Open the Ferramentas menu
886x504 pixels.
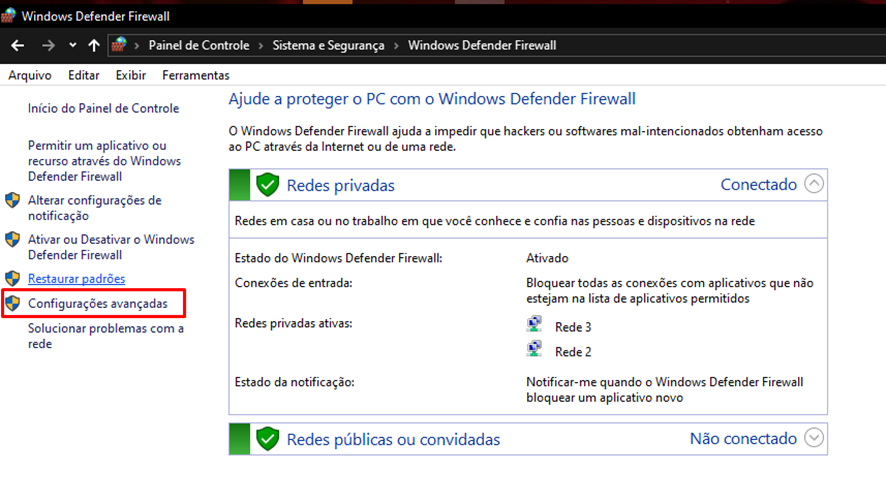click(196, 75)
